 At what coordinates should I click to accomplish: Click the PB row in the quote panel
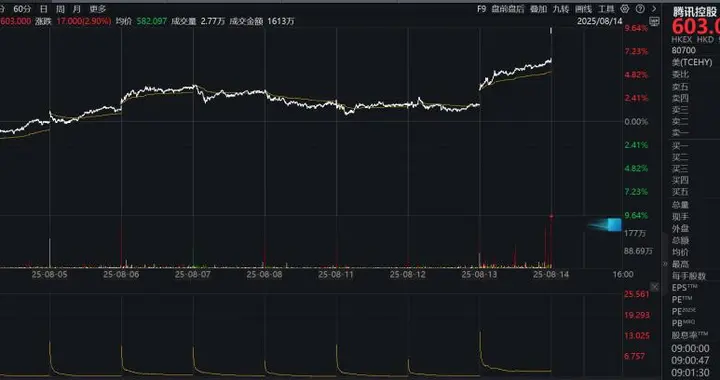(683, 323)
